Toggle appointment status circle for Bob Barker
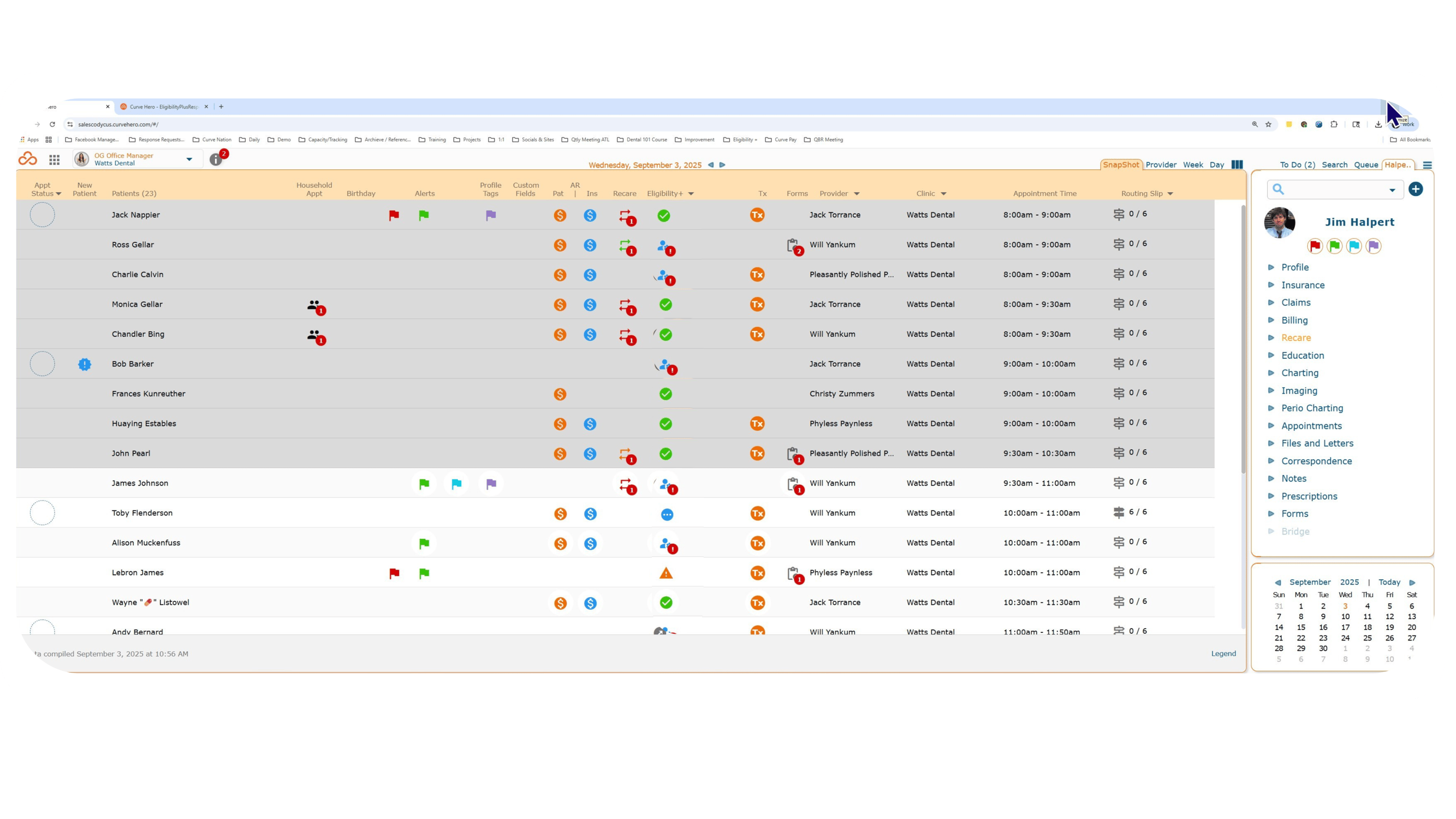The width and height of the screenshot is (1456, 819). point(43,364)
